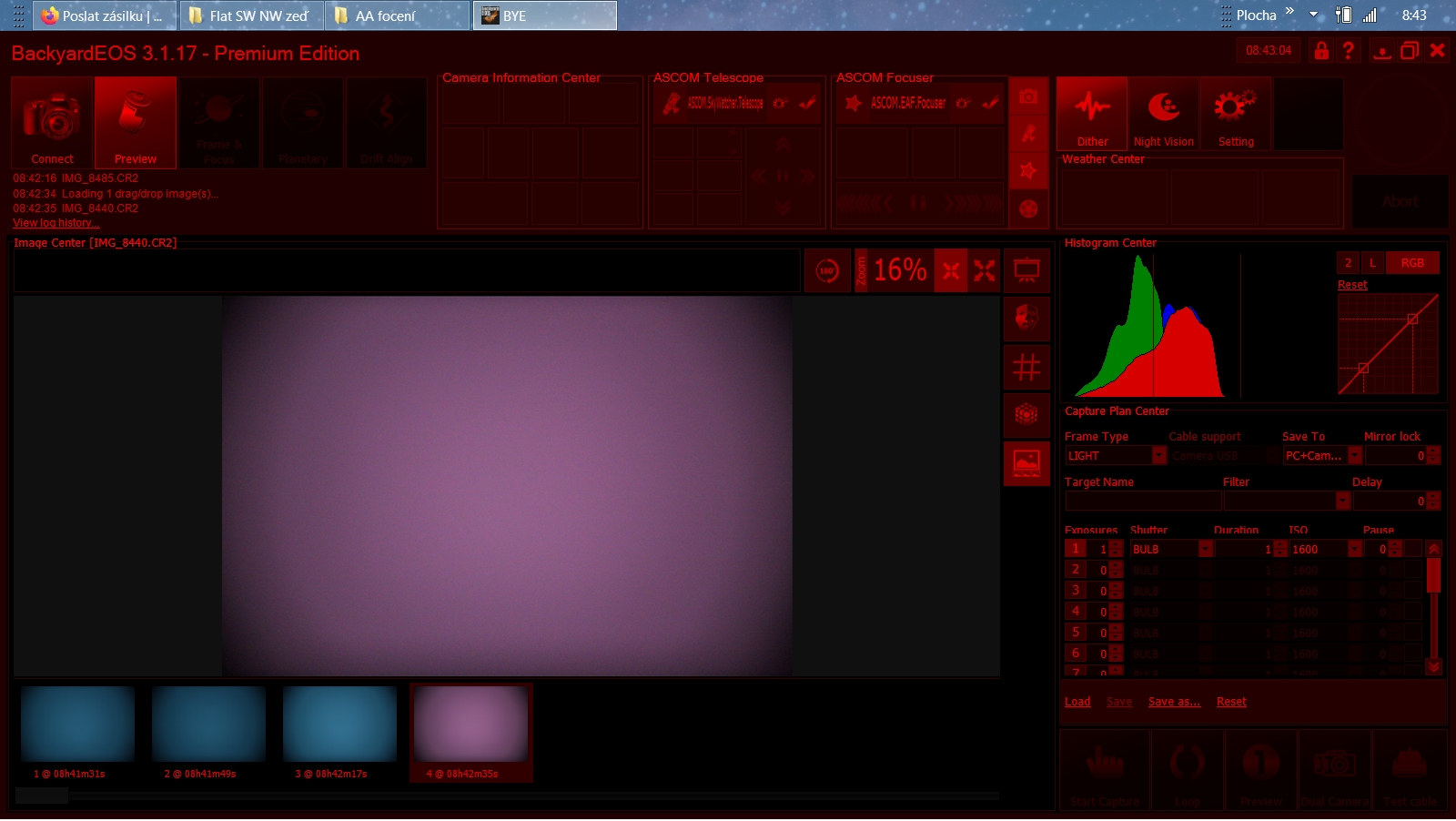Click the capture plan scrollbar thumb
Image resolution: width=1456 pixels, height=821 pixels.
[x=1433, y=575]
